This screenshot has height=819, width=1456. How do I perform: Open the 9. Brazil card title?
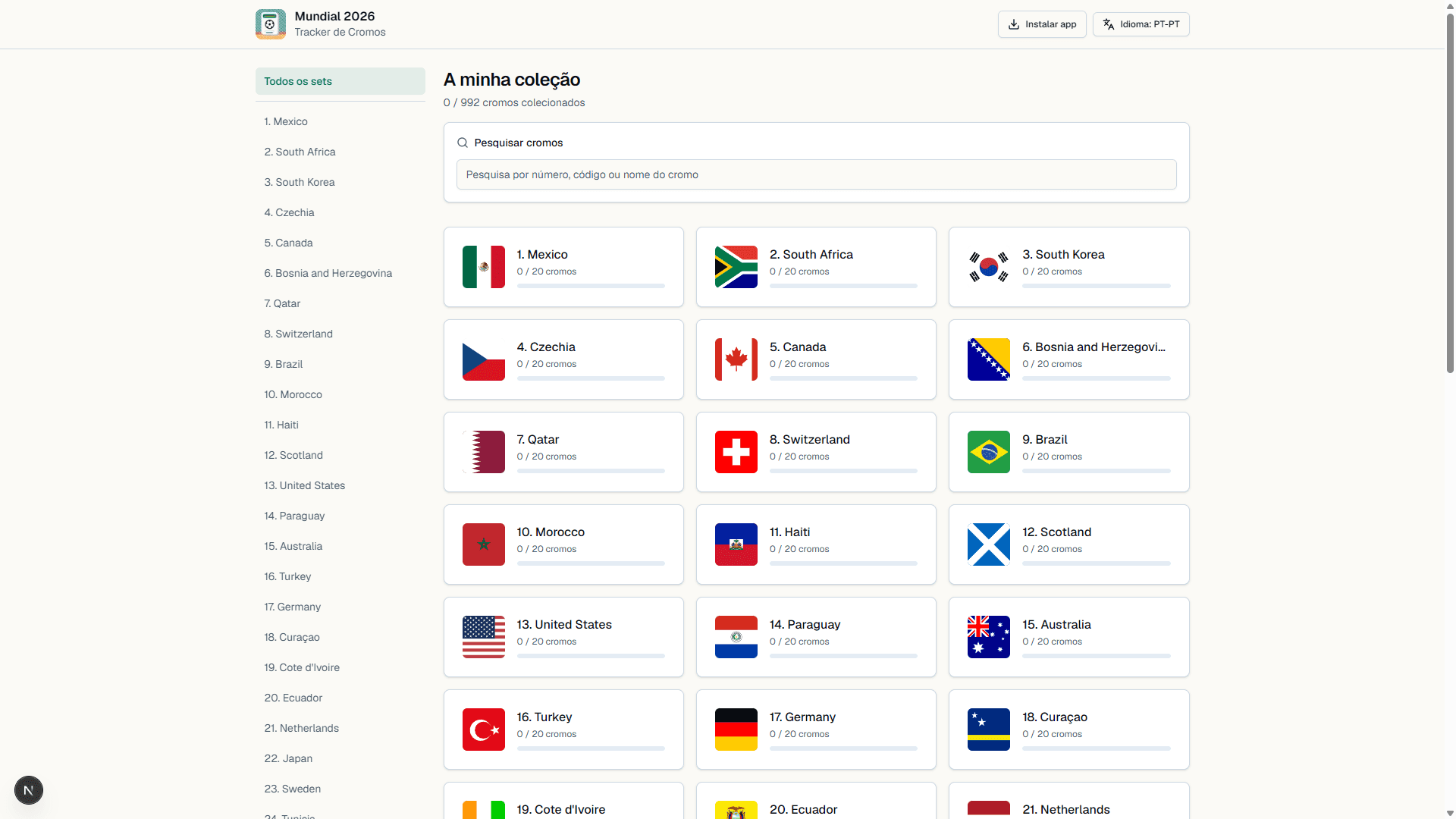coord(1044,440)
